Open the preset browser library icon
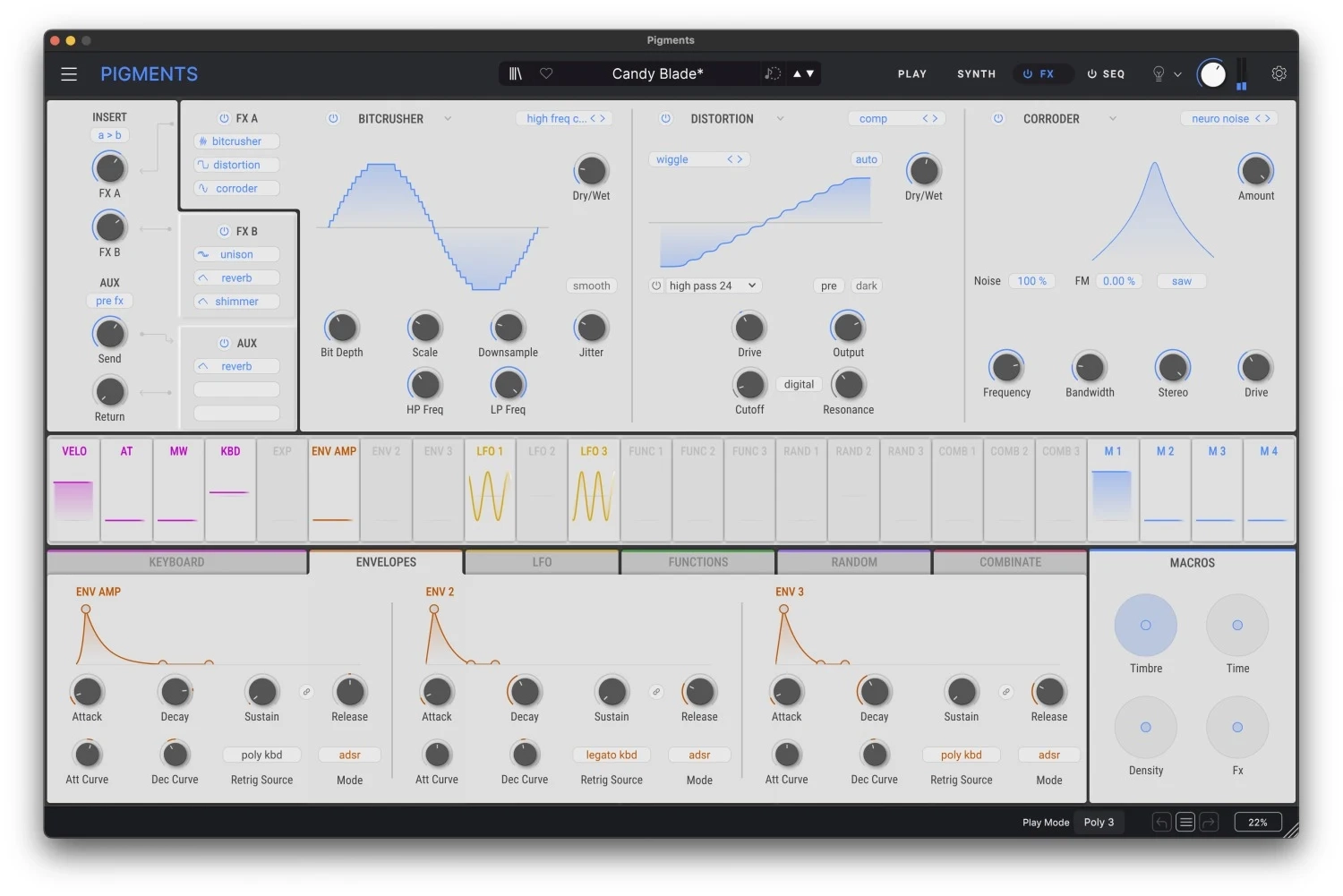Viewport: 1343px width, 896px height. pos(516,73)
